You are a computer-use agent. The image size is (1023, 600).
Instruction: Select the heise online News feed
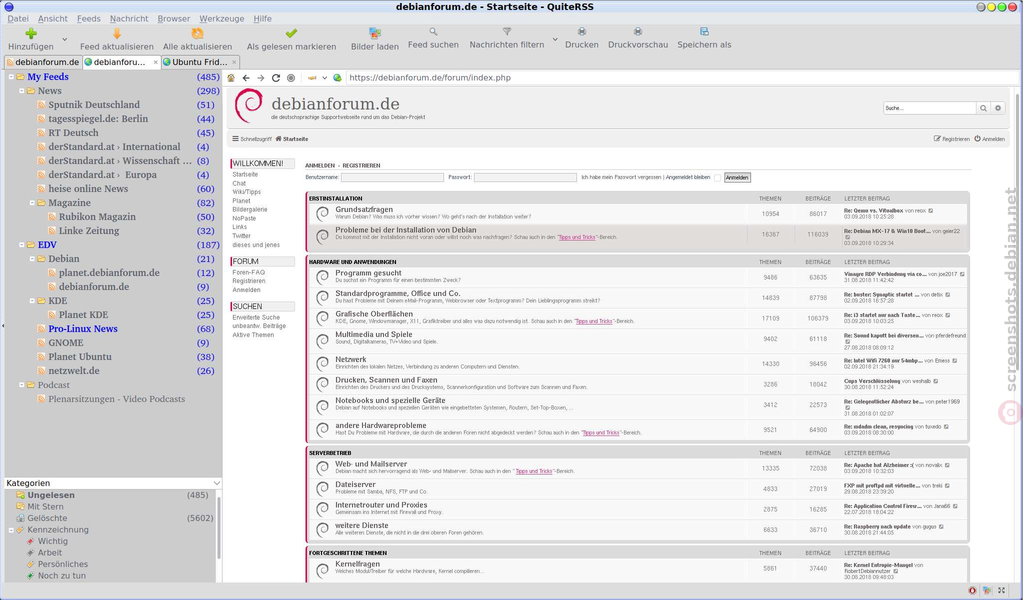(x=88, y=188)
